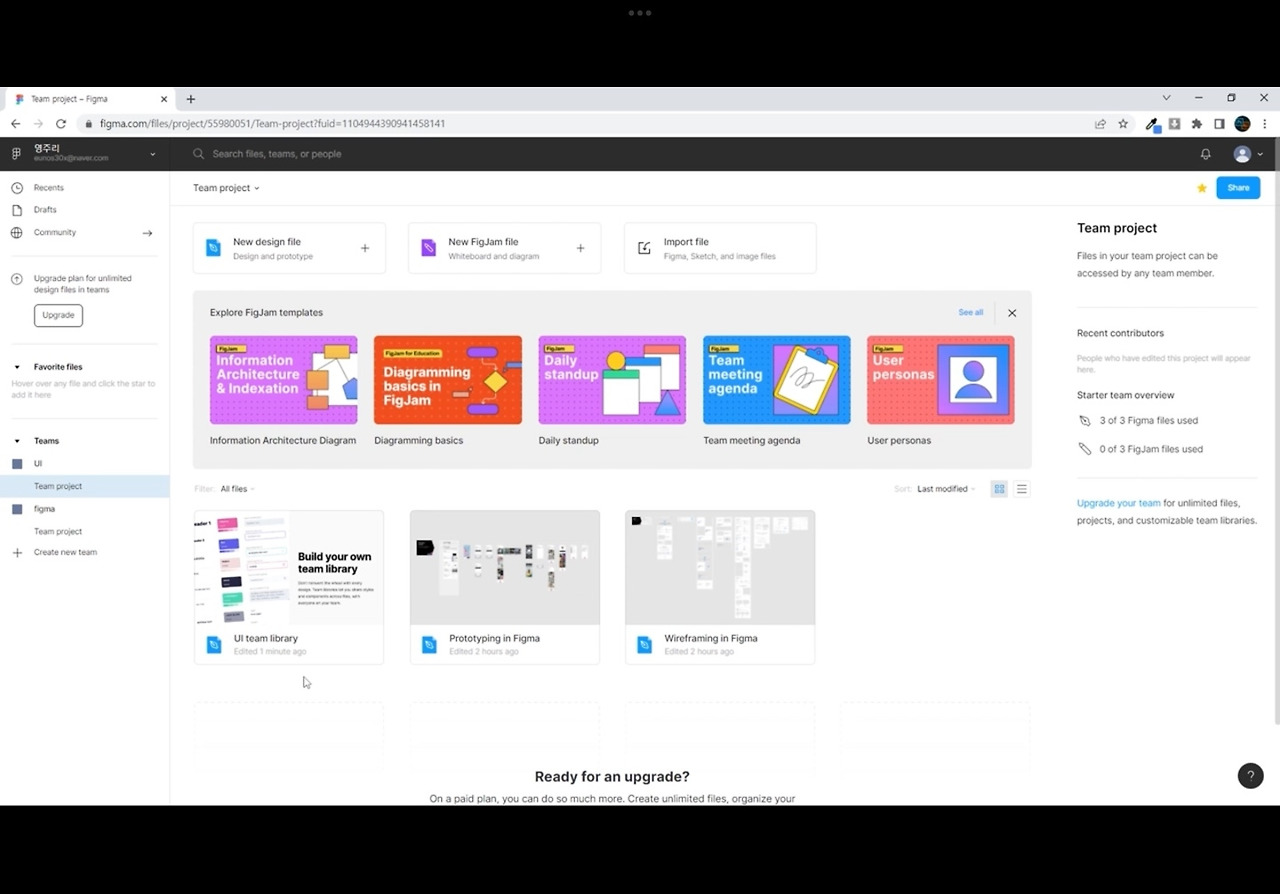
Task: Bookmark this page with the star icon
Action: (x=1123, y=124)
